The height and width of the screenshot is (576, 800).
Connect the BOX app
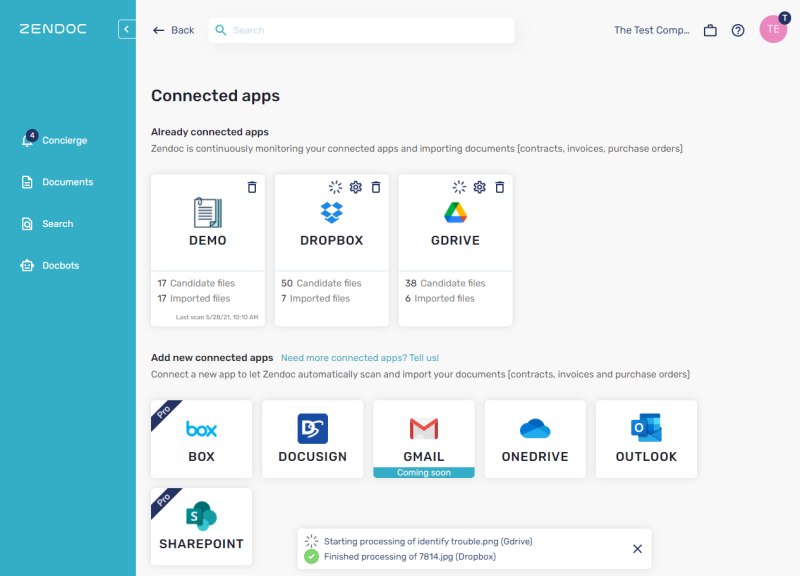(x=202, y=439)
